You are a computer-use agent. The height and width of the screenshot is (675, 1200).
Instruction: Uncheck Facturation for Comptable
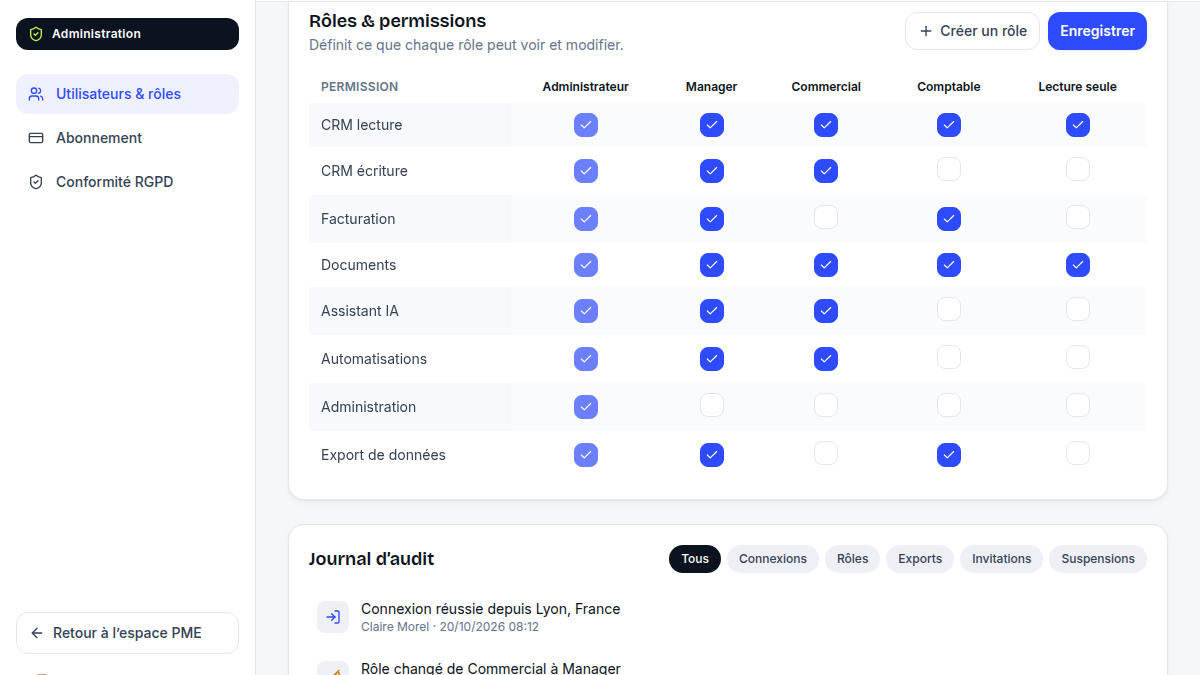(949, 218)
